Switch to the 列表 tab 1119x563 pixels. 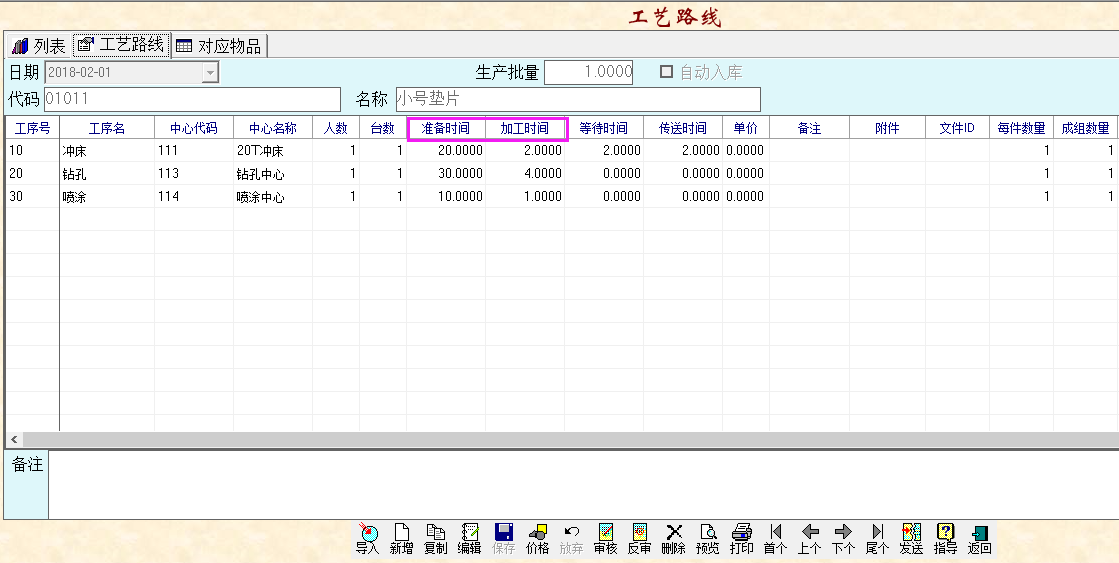point(39,46)
